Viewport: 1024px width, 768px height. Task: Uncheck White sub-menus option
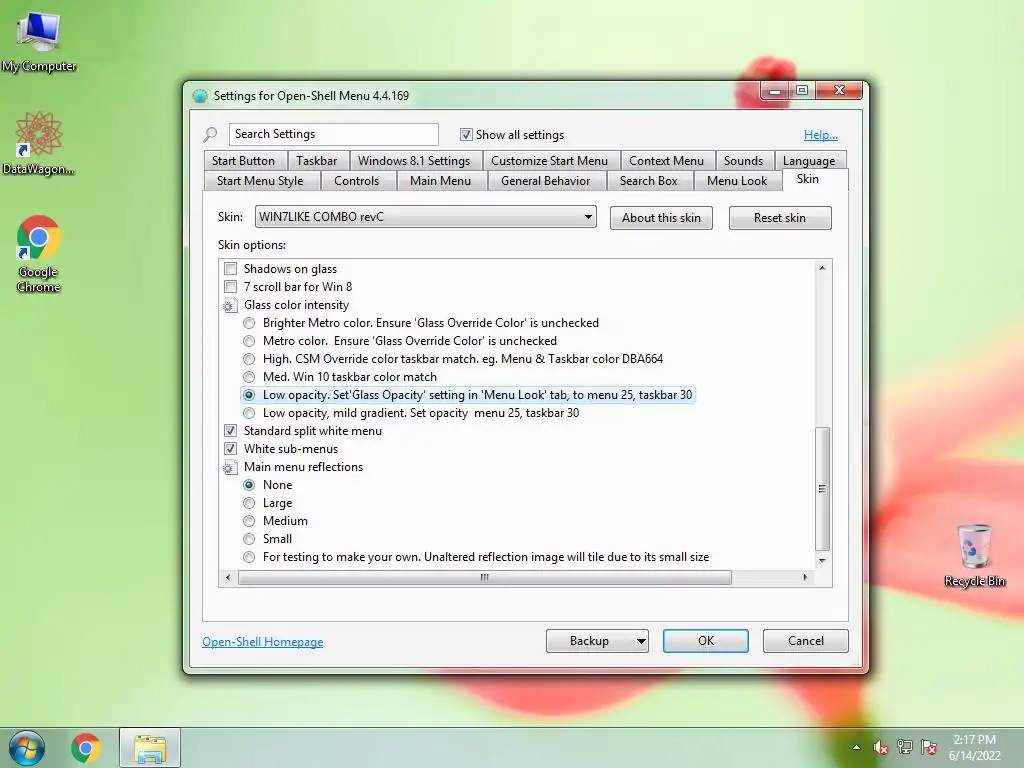click(230, 449)
